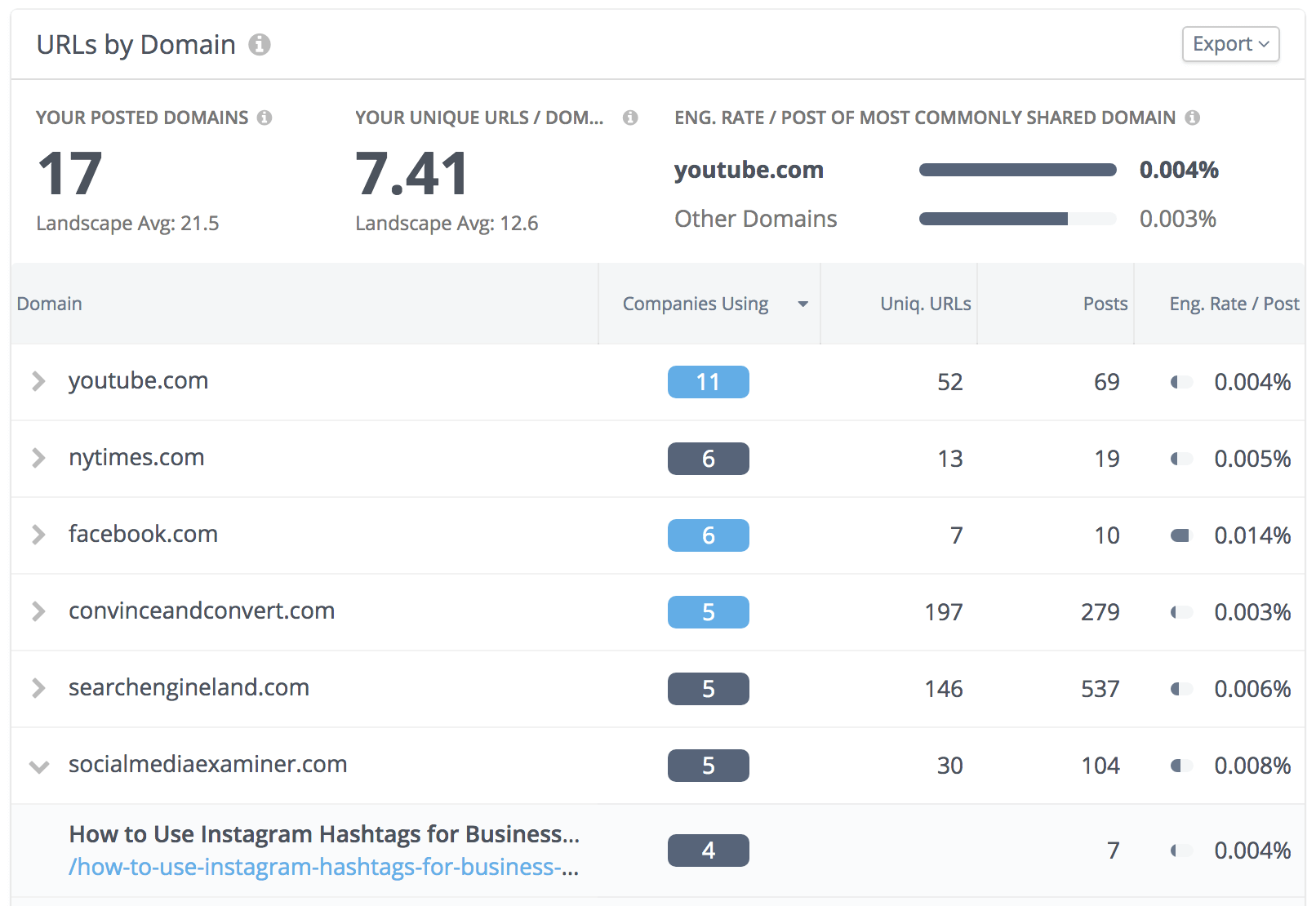Expand the youtube.com row

(x=38, y=381)
